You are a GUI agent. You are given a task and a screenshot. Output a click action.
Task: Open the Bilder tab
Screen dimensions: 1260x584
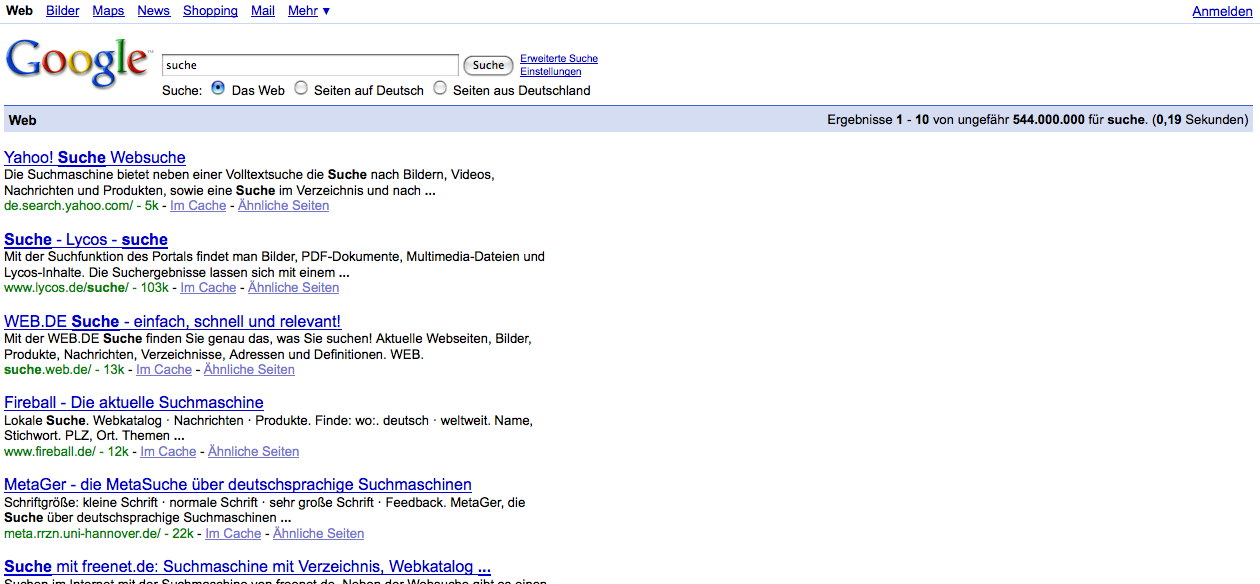tap(63, 11)
